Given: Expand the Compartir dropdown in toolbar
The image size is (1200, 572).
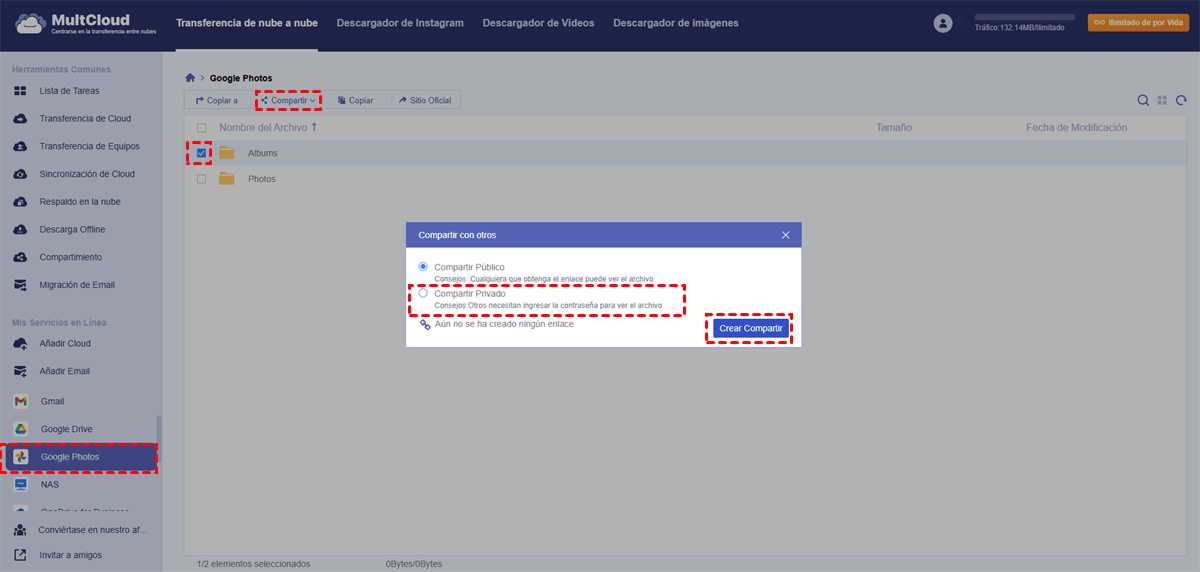Looking at the screenshot, I should click(288, 100).
